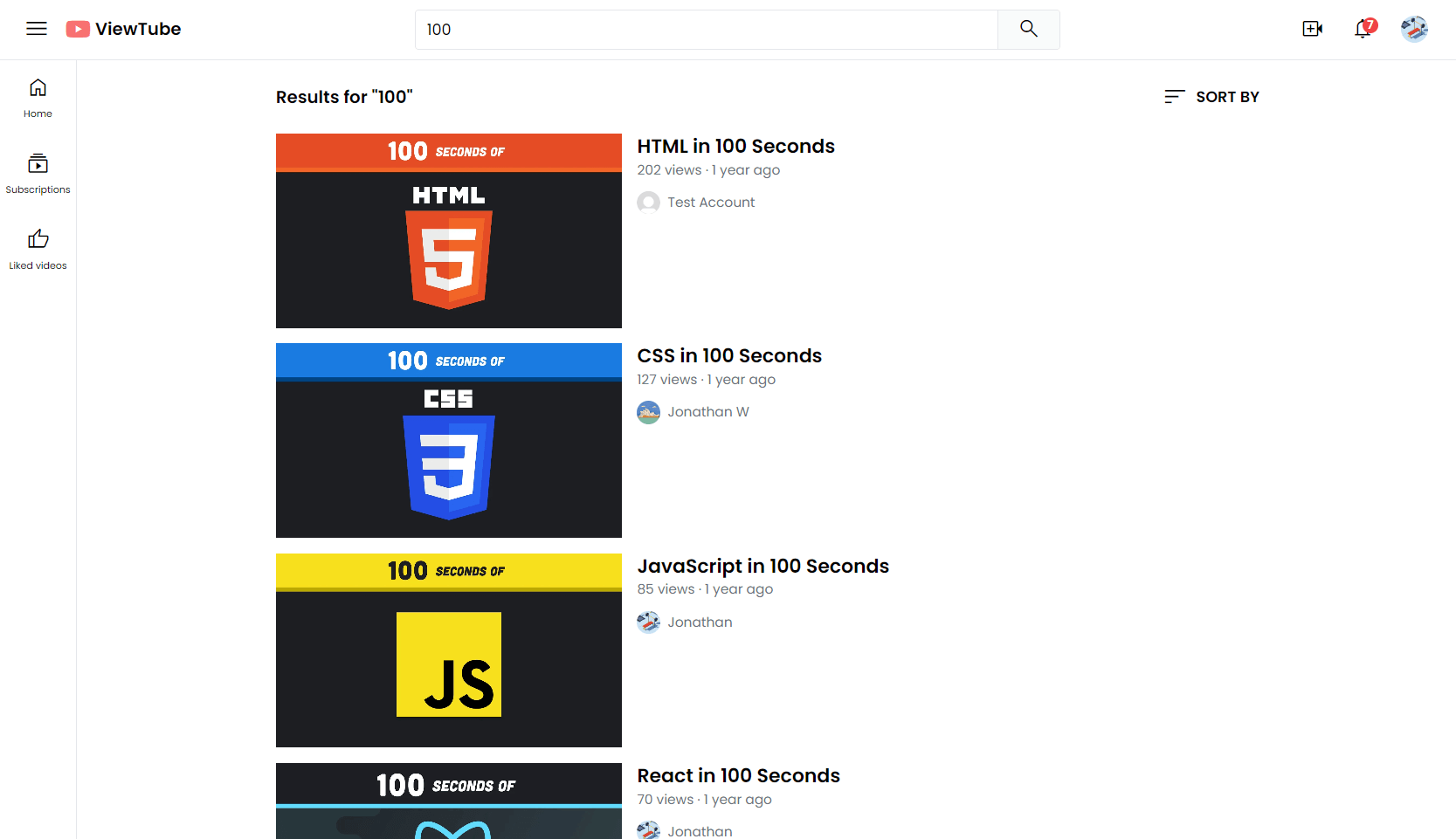Open the SORT BY dropdown
Viewport: 1456px width, 839px height.
pyautogui.click(x=1211, y=97)
